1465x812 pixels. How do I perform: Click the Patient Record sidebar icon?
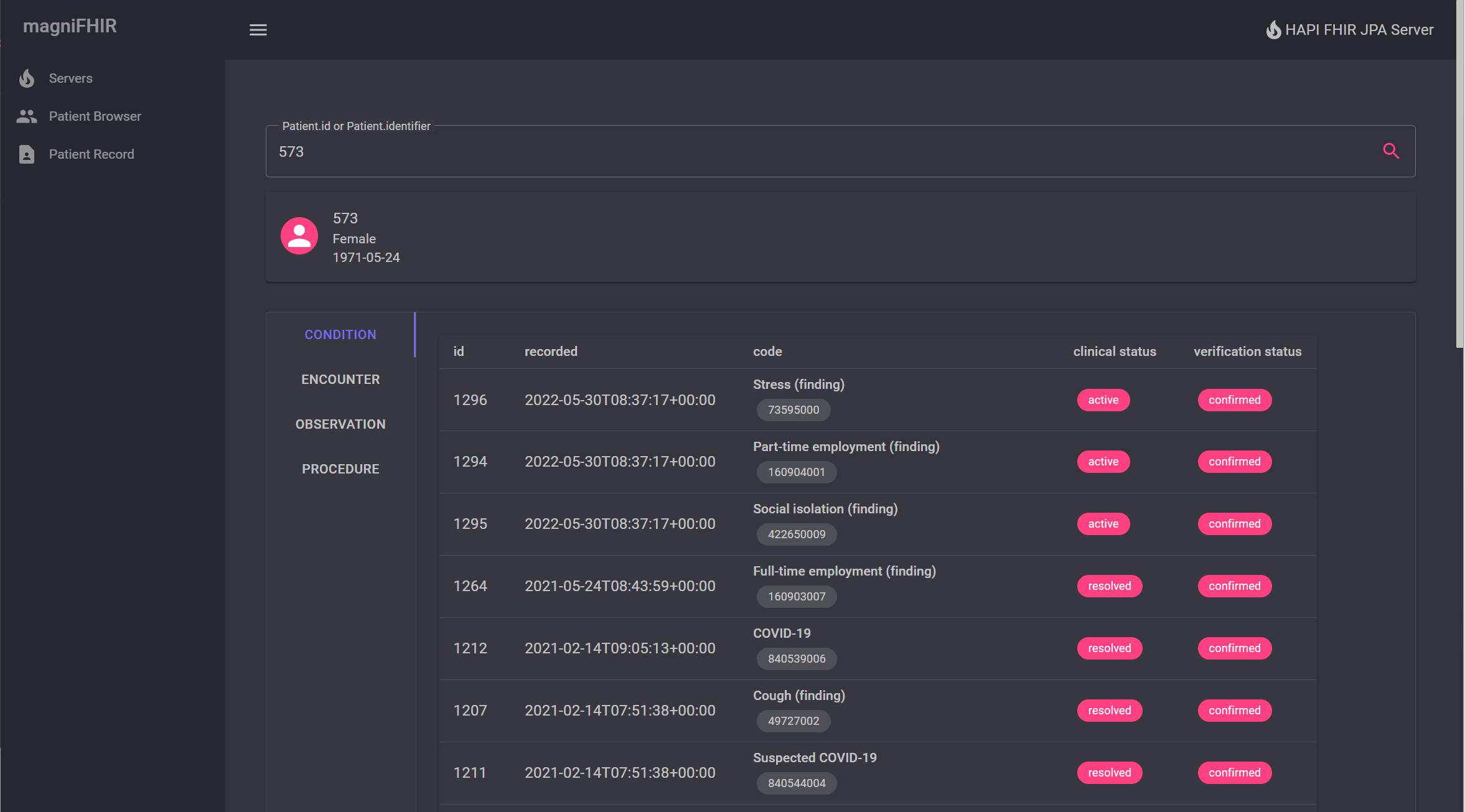tap(27, 154)
